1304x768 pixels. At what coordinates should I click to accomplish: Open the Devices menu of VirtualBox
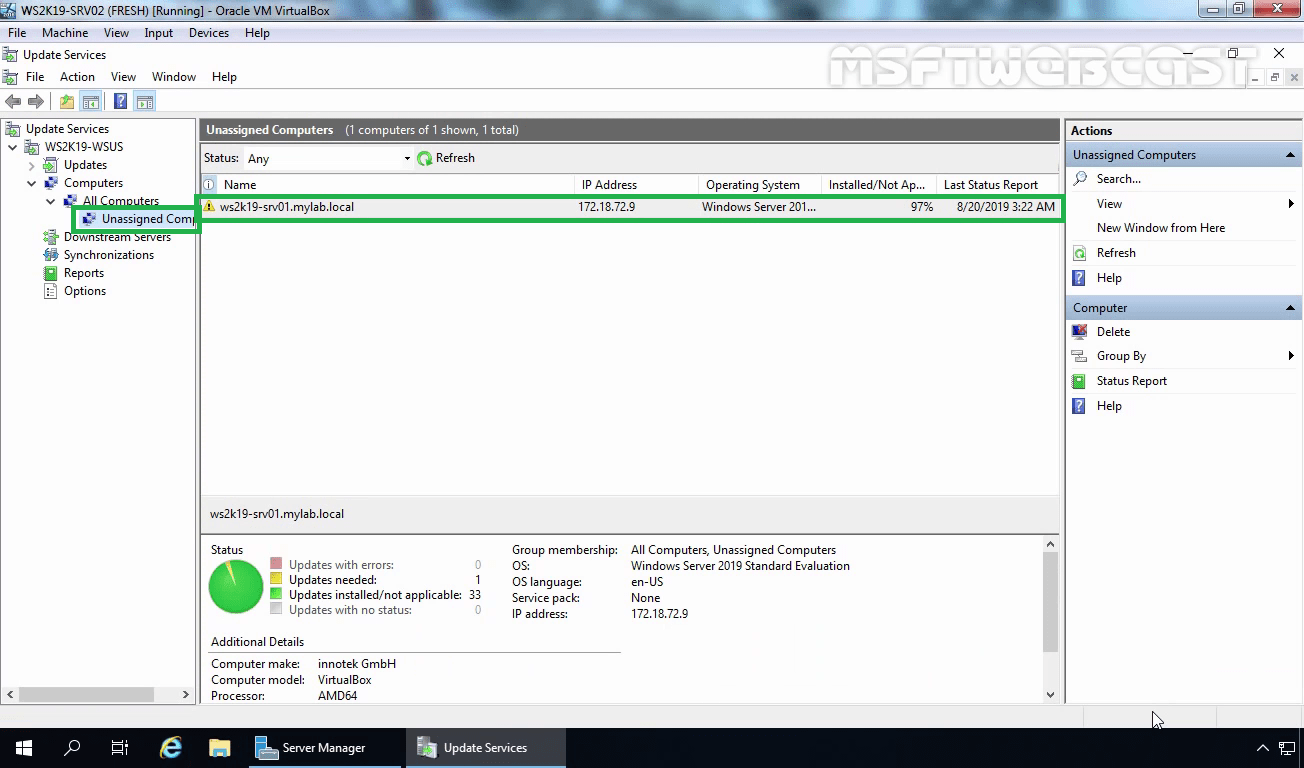pos(208,33)
